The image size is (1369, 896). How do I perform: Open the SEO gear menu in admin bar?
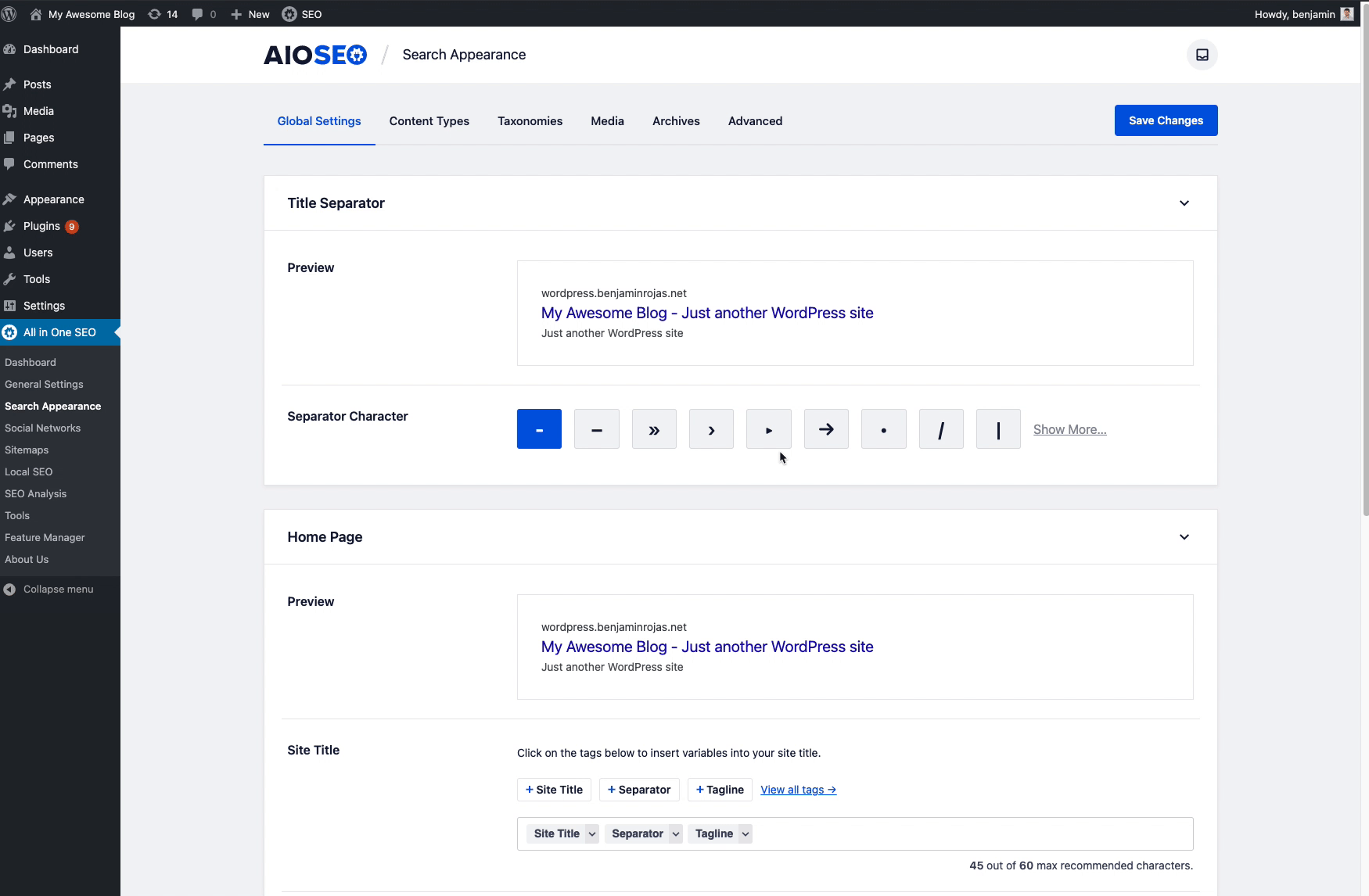pos(302,14)
